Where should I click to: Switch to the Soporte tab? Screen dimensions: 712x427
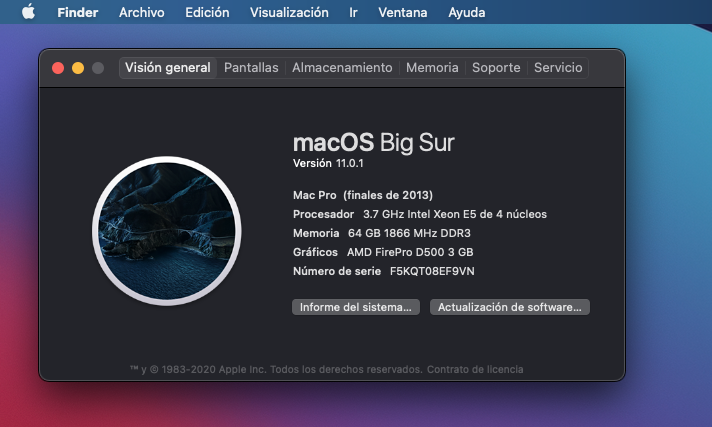(x=496, y=68)
